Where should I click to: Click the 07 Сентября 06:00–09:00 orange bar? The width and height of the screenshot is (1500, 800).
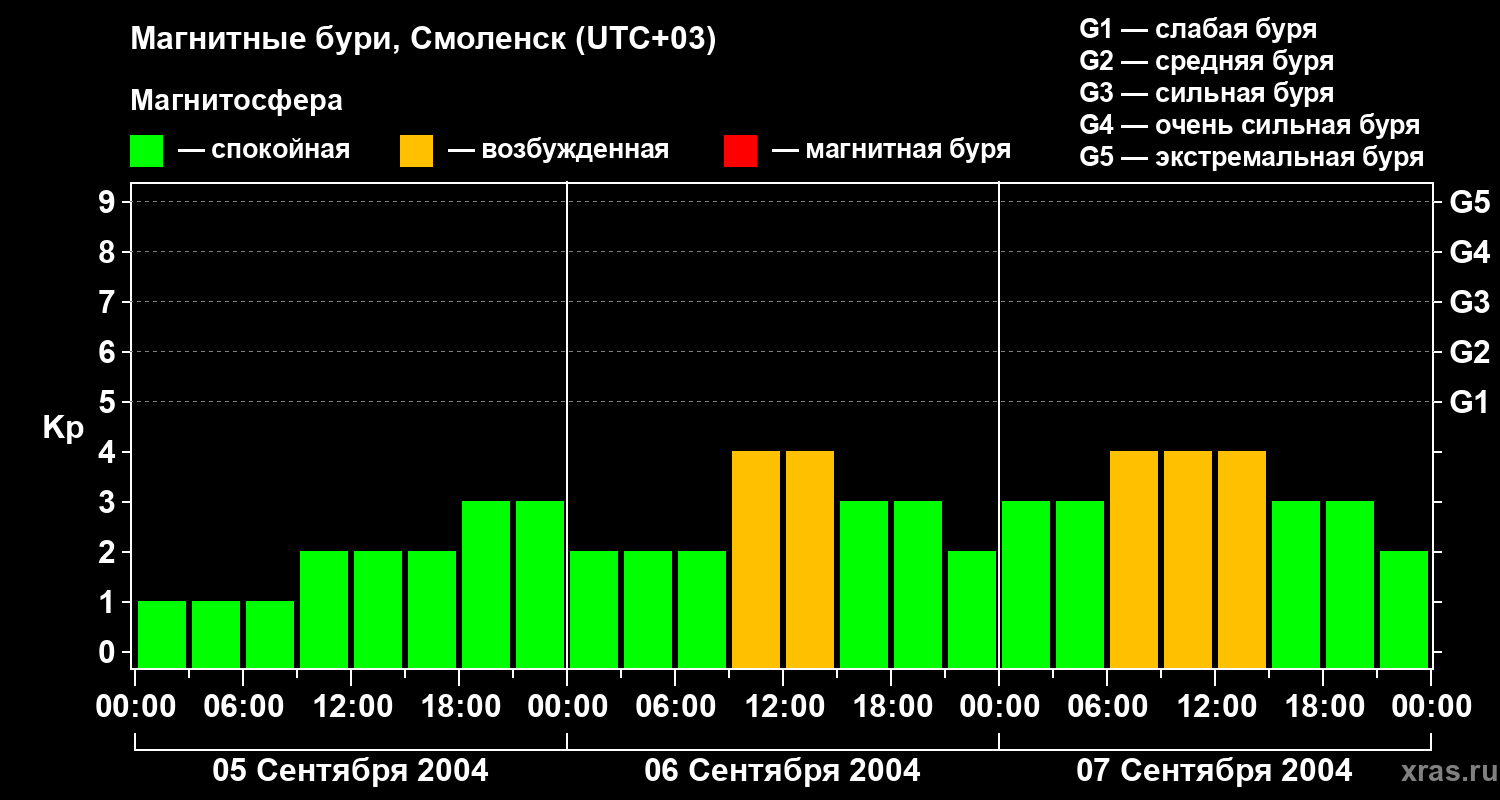click(x=1134, y=559)
